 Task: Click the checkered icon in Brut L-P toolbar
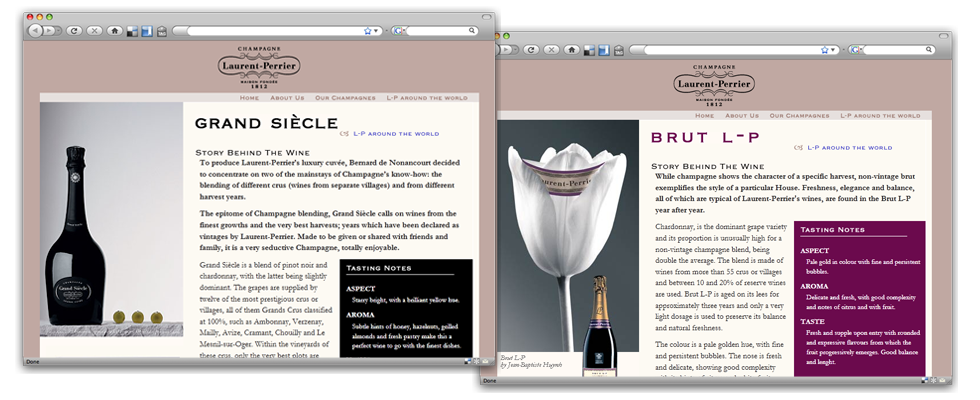coord(588,49)
